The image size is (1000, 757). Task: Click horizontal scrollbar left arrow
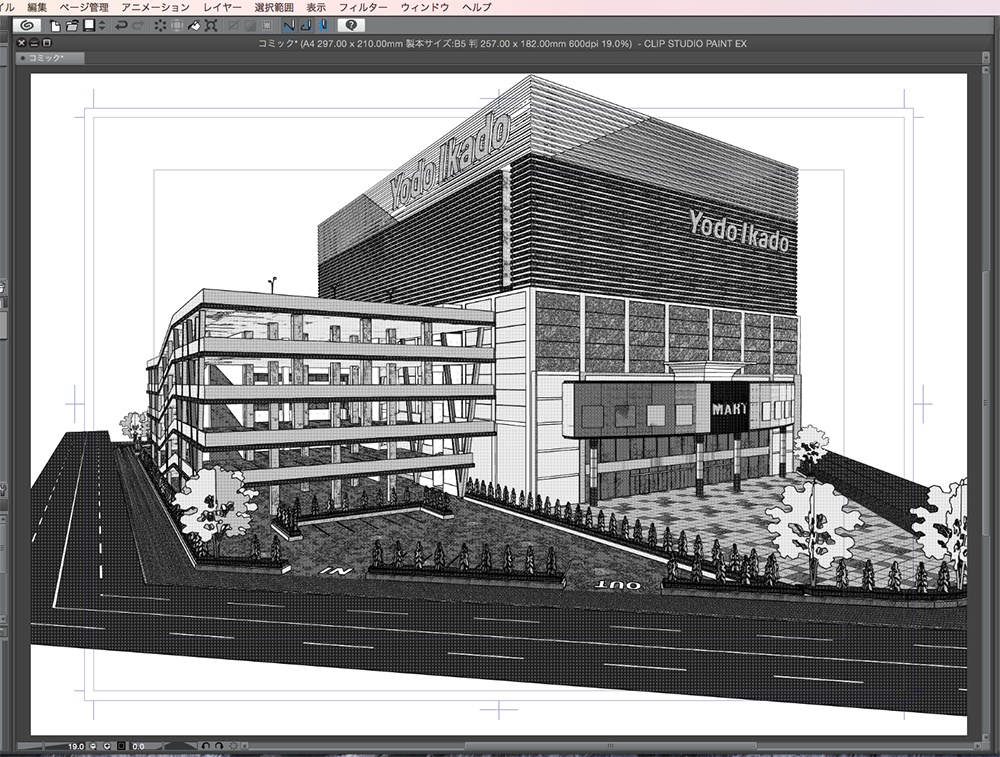pyautogui.click(x=245, y=746)
